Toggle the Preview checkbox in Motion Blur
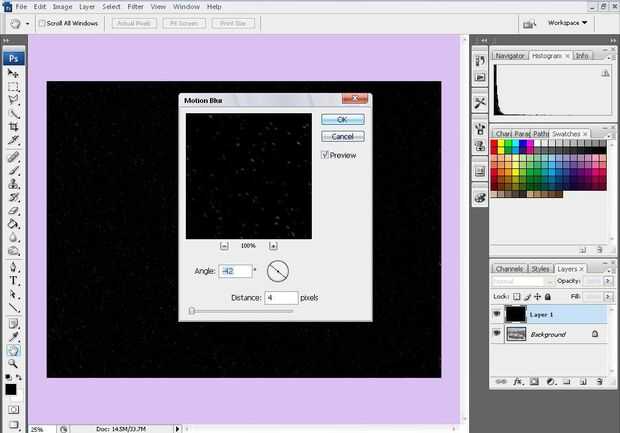Screen dimensions: 620x433 click(325, 155)
